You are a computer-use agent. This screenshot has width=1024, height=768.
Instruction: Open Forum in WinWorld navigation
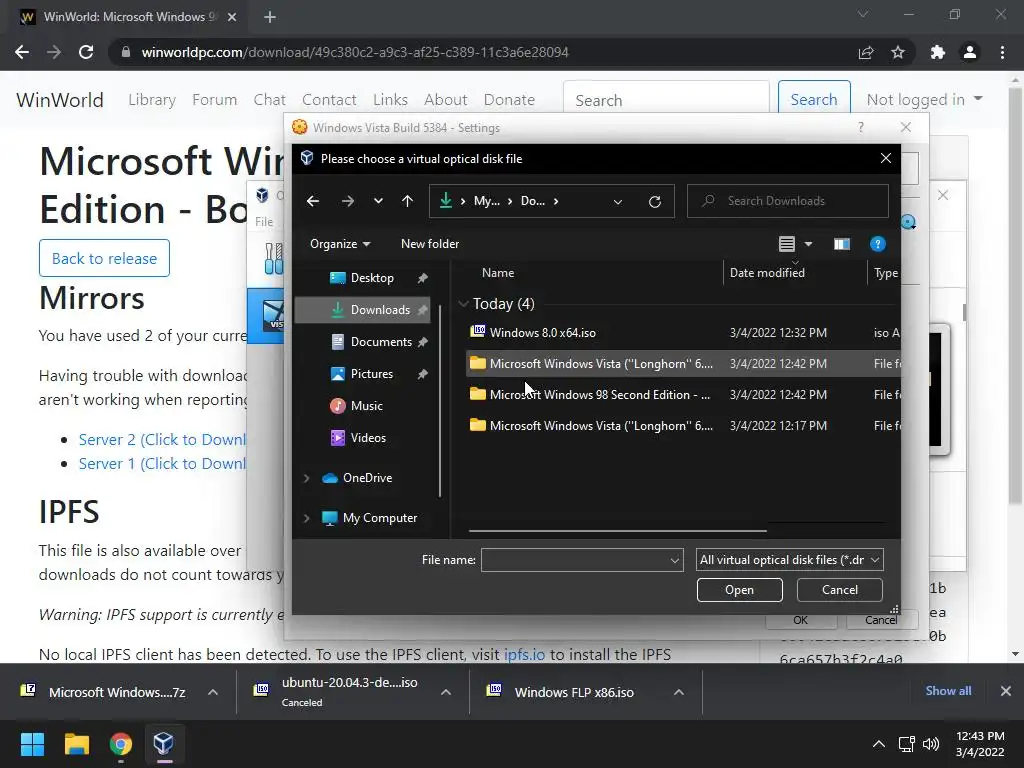(x=214, y=100)
